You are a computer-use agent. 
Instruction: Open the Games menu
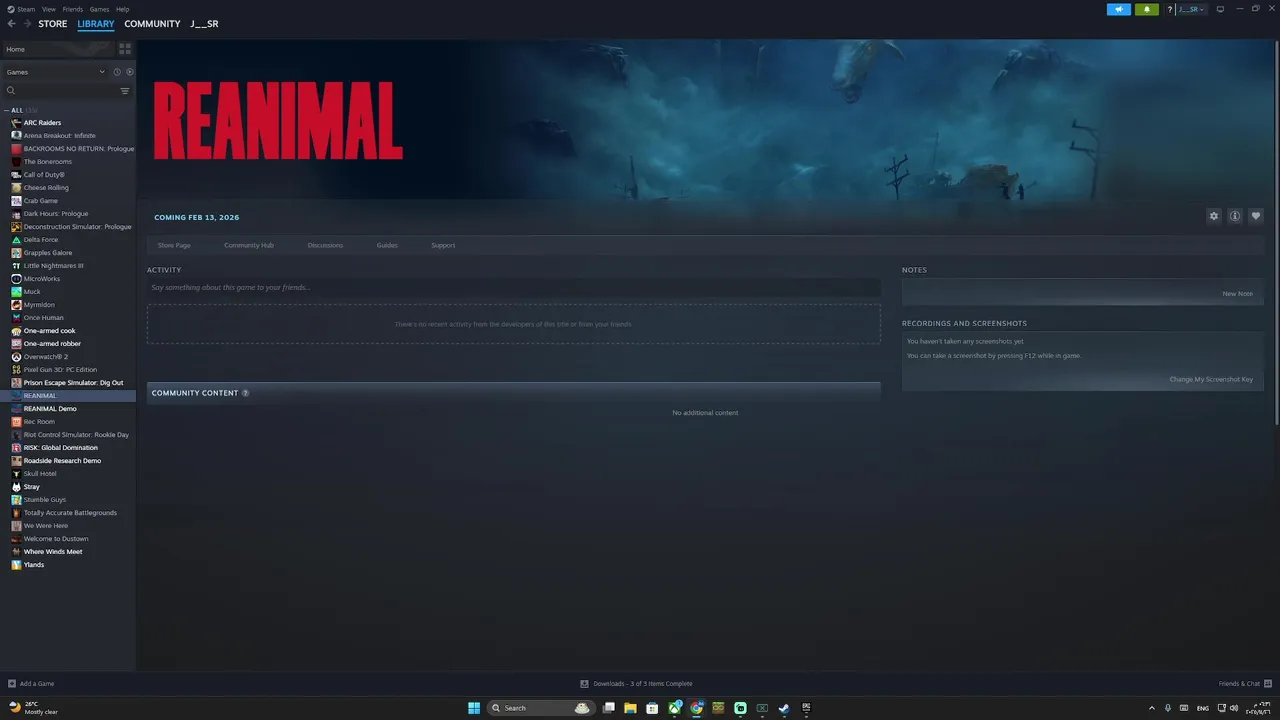click(x=99, y=9)
